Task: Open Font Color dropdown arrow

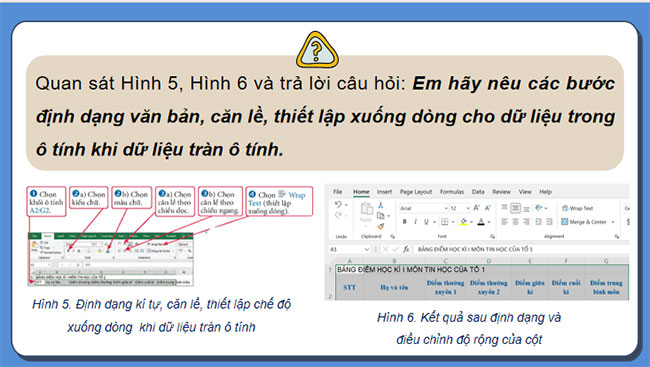Action: (489, 222)
